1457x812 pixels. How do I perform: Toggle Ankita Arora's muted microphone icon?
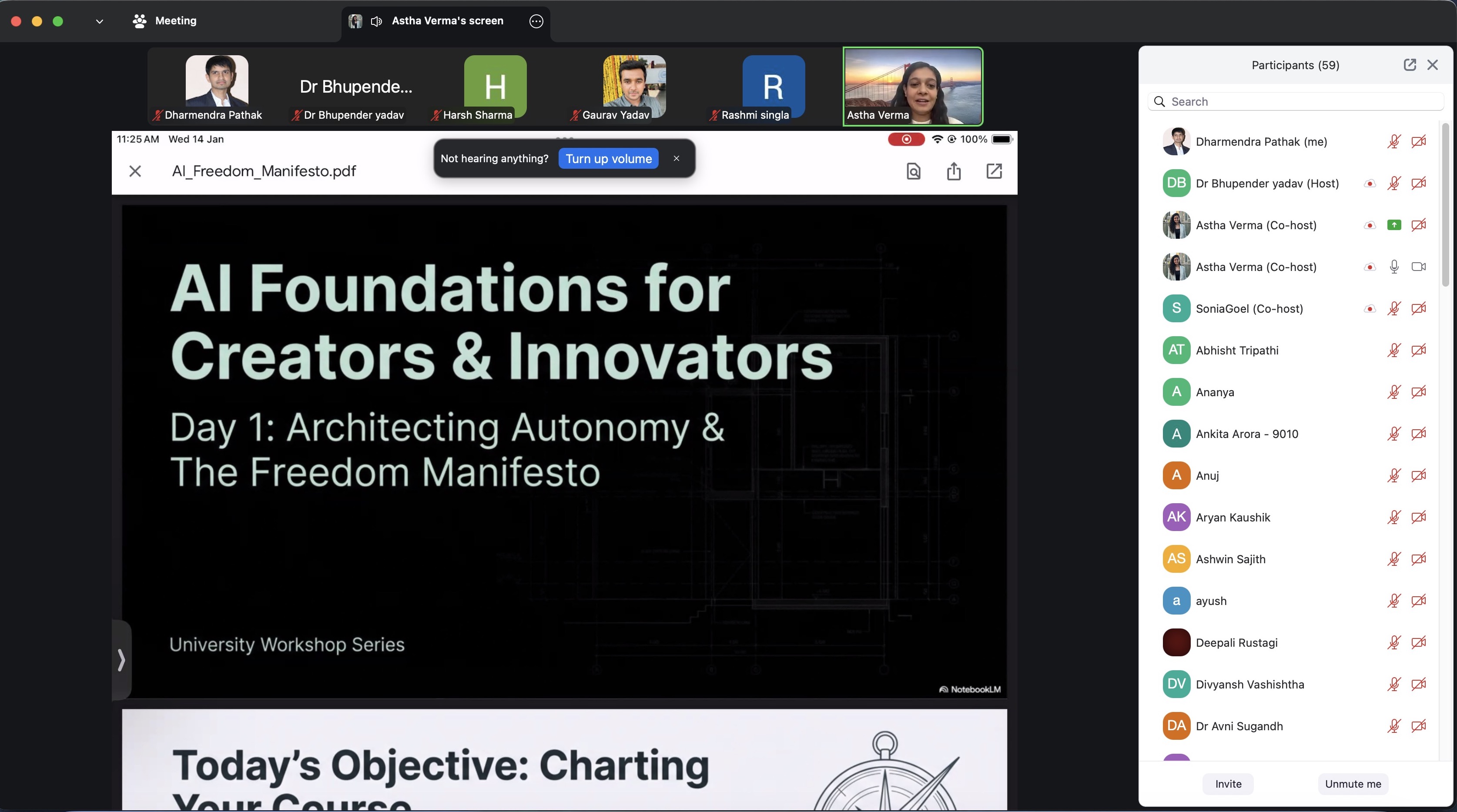[x=1393, y=434]
